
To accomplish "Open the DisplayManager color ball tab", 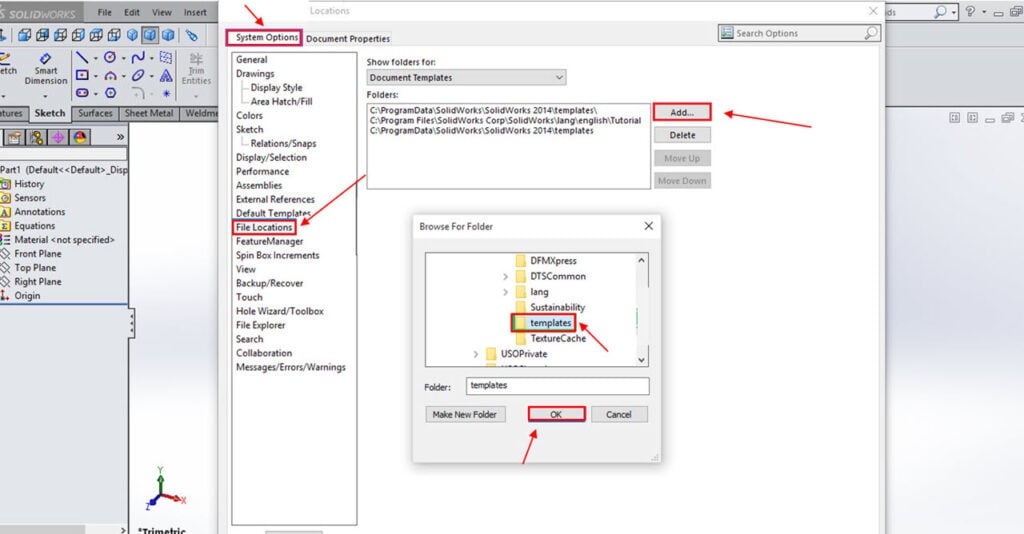I will pos(80,137).
